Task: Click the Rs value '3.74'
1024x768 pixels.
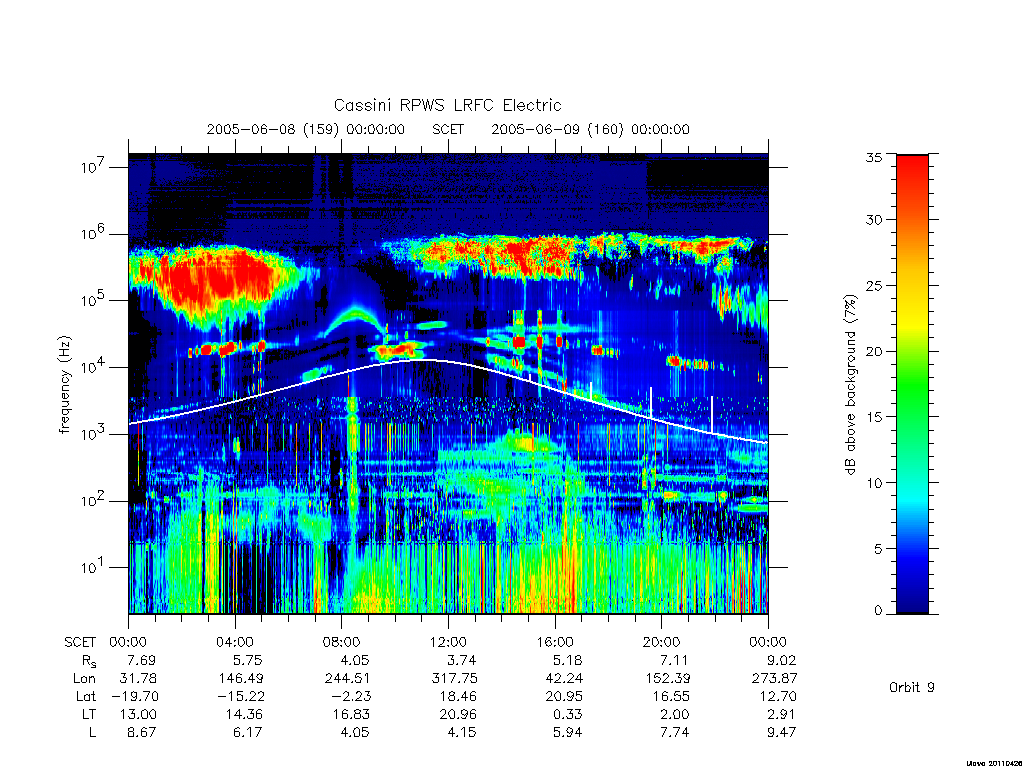Action: click(x=462, y=660)
